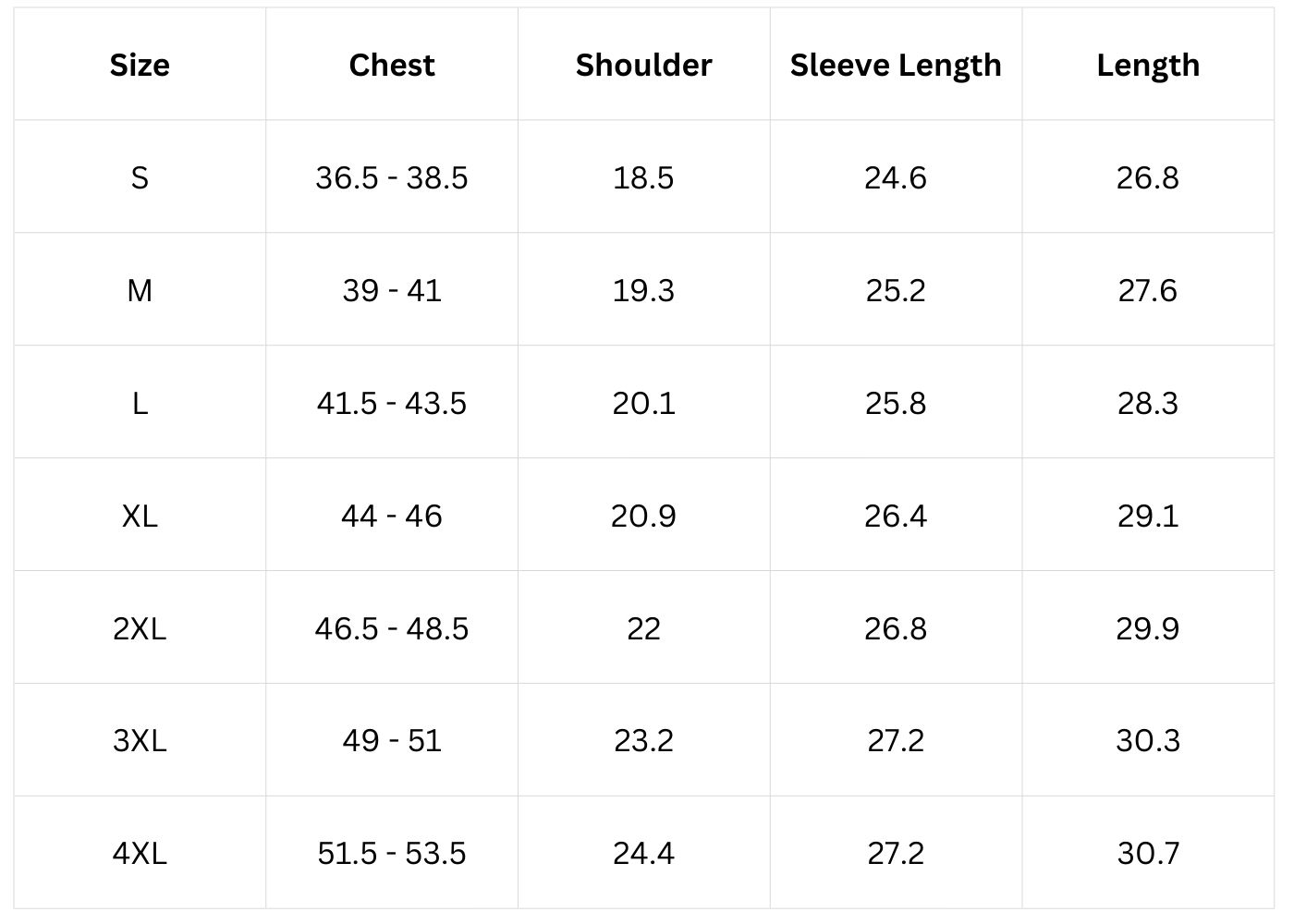Click length value 30.7
This screenshot has width=1294, height=924.
point(1148,853)
